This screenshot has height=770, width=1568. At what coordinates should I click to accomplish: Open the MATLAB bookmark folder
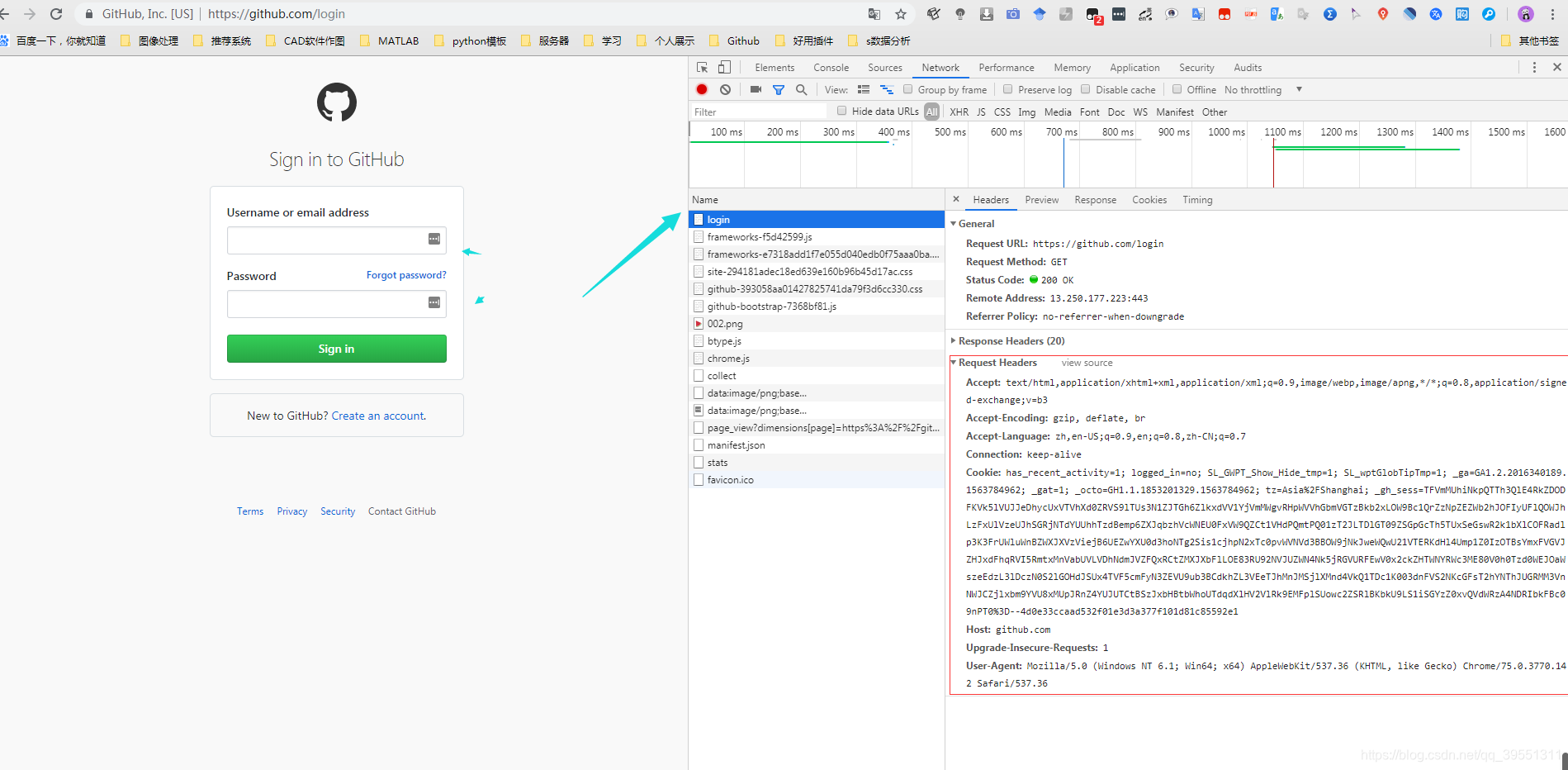pyautogui.click(x=390, y=40)
